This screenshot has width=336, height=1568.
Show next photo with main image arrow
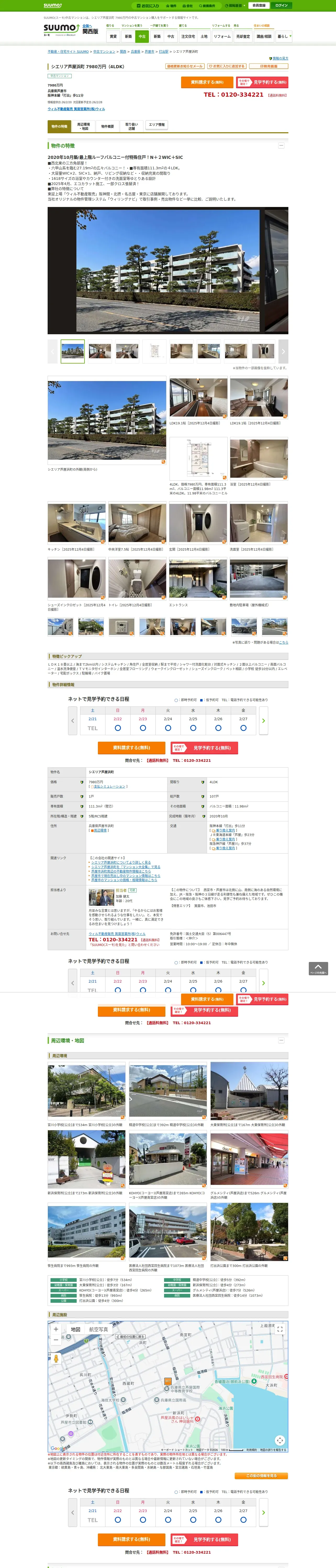[276, 271]
